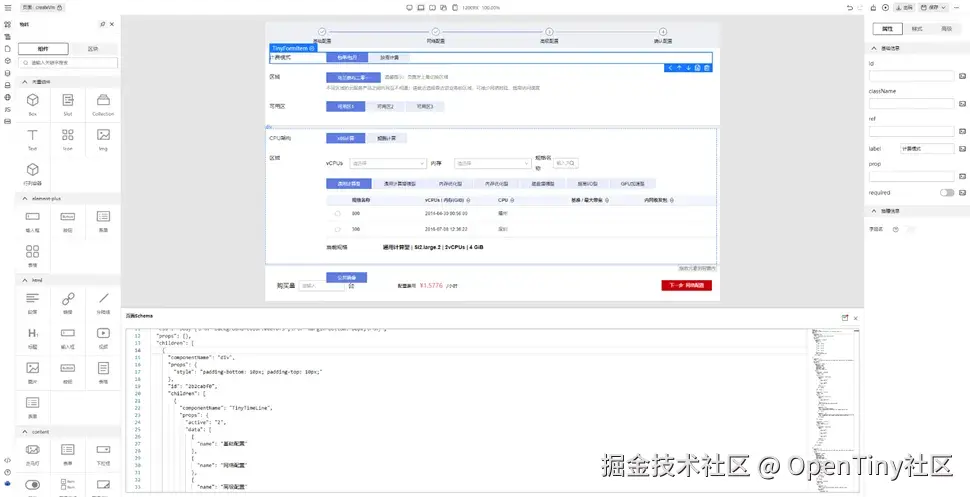Screen dimensions: 970x497
Task: Collapse the element-plus group
Action: 25,199
